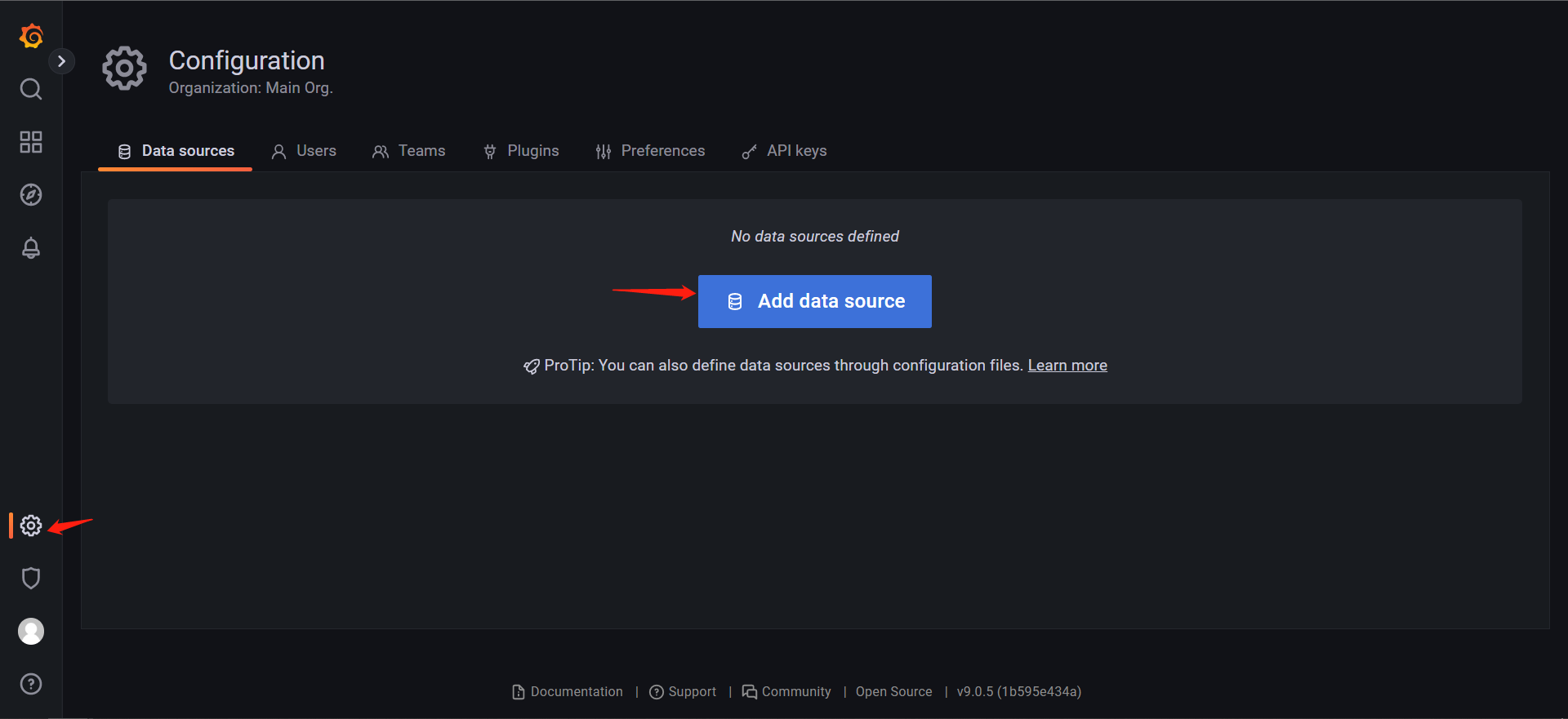
Task: Open the Explore compass icon
Action: (31, 195)
